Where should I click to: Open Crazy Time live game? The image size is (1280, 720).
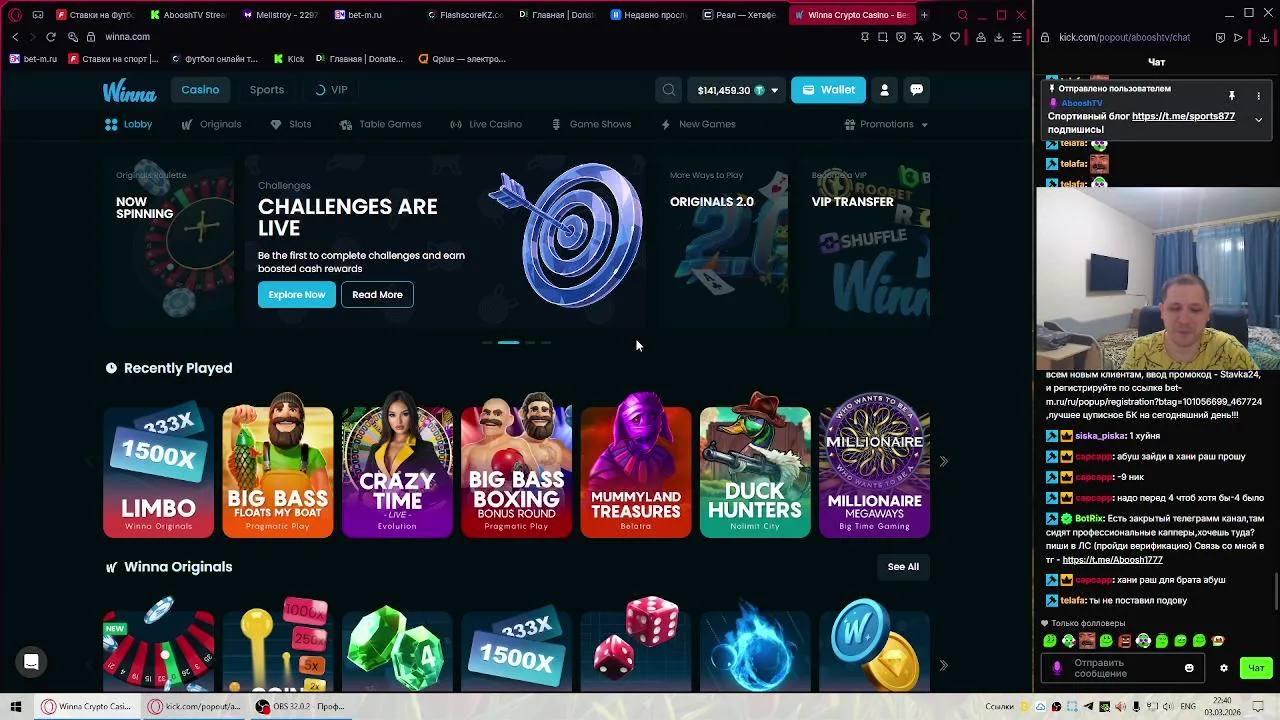(397, 465)
